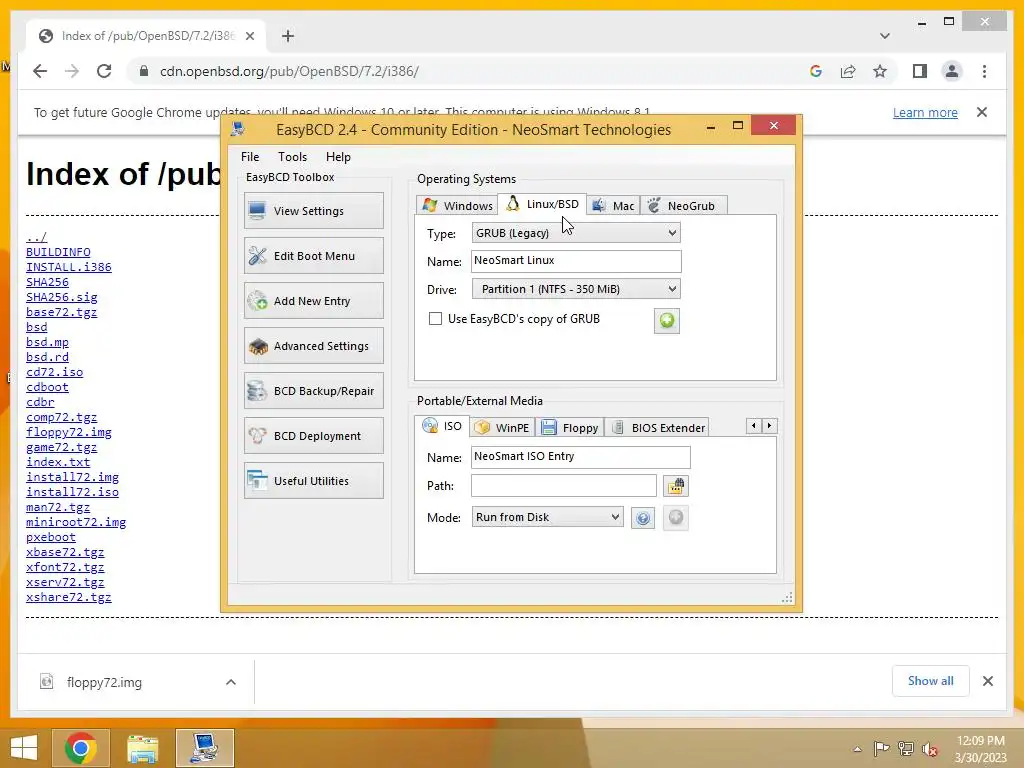
Task: Enable Use EasyBCD's copy of GRUB
Action: pos(435,319)
